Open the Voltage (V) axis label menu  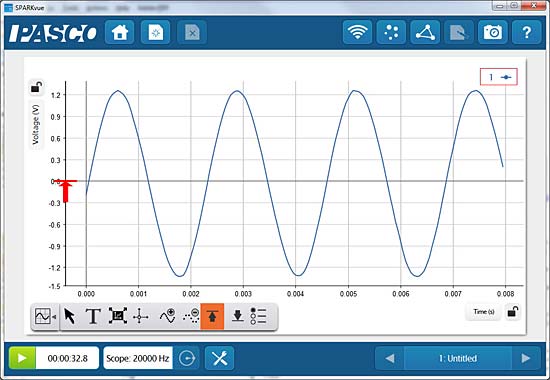(x=36, y=125)
